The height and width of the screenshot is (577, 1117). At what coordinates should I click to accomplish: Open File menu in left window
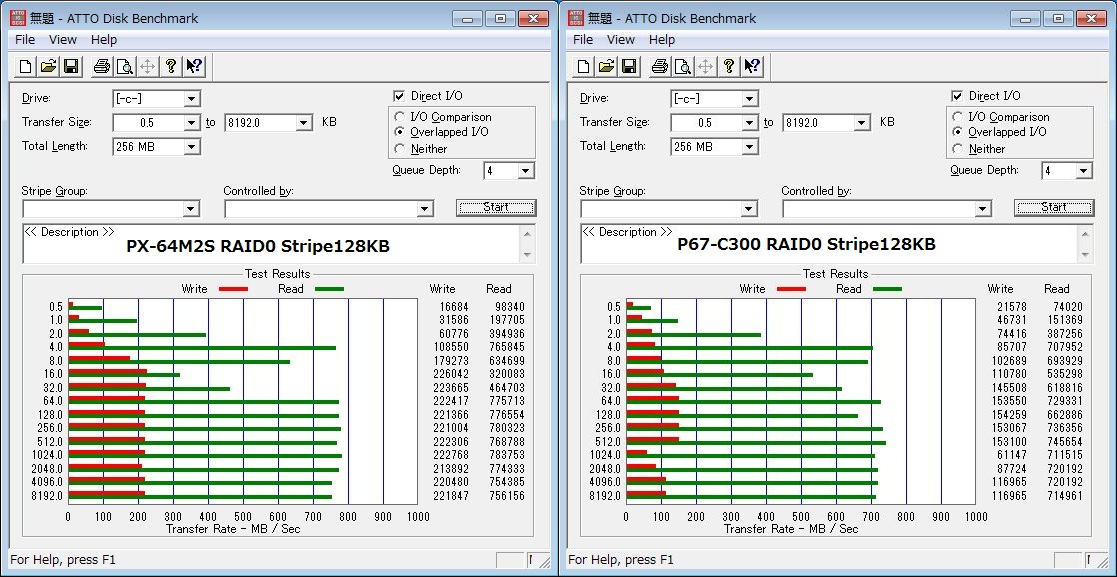pos(25,40)
